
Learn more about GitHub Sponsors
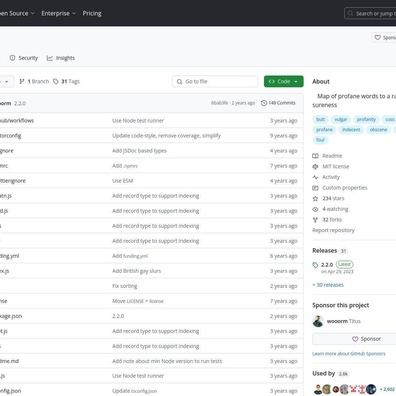pyautogui.click(x=349, y=354)
